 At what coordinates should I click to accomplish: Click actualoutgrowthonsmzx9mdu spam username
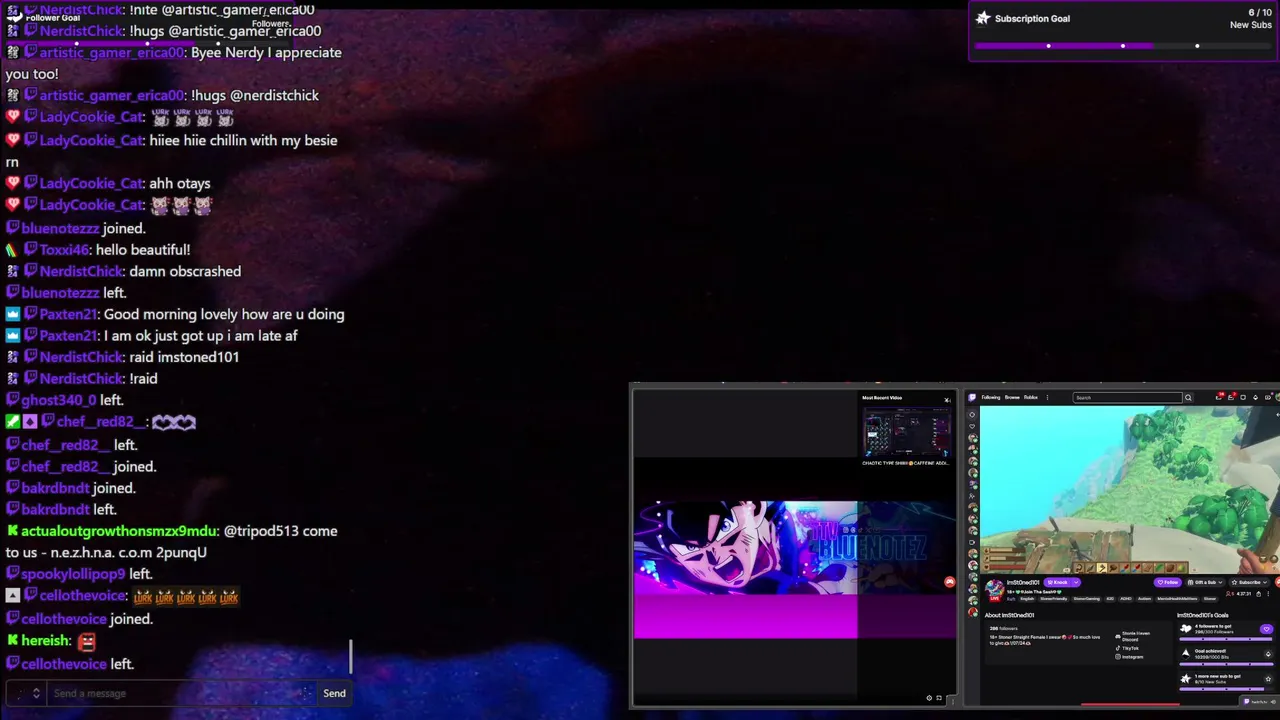point(119,531)
